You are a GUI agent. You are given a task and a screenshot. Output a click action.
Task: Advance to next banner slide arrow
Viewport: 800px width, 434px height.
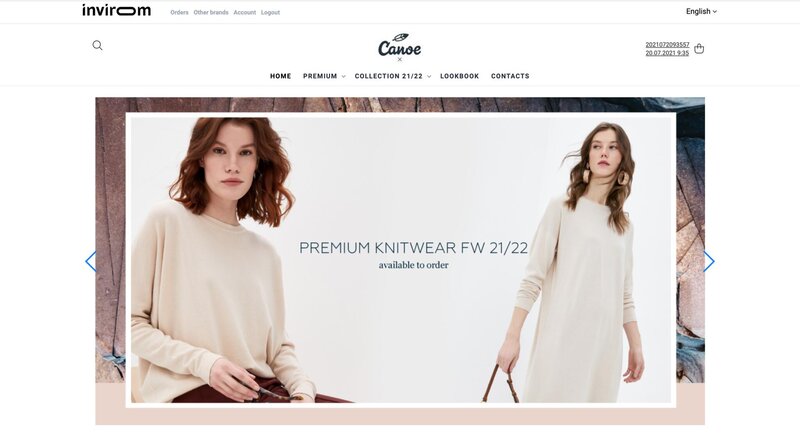709,262
